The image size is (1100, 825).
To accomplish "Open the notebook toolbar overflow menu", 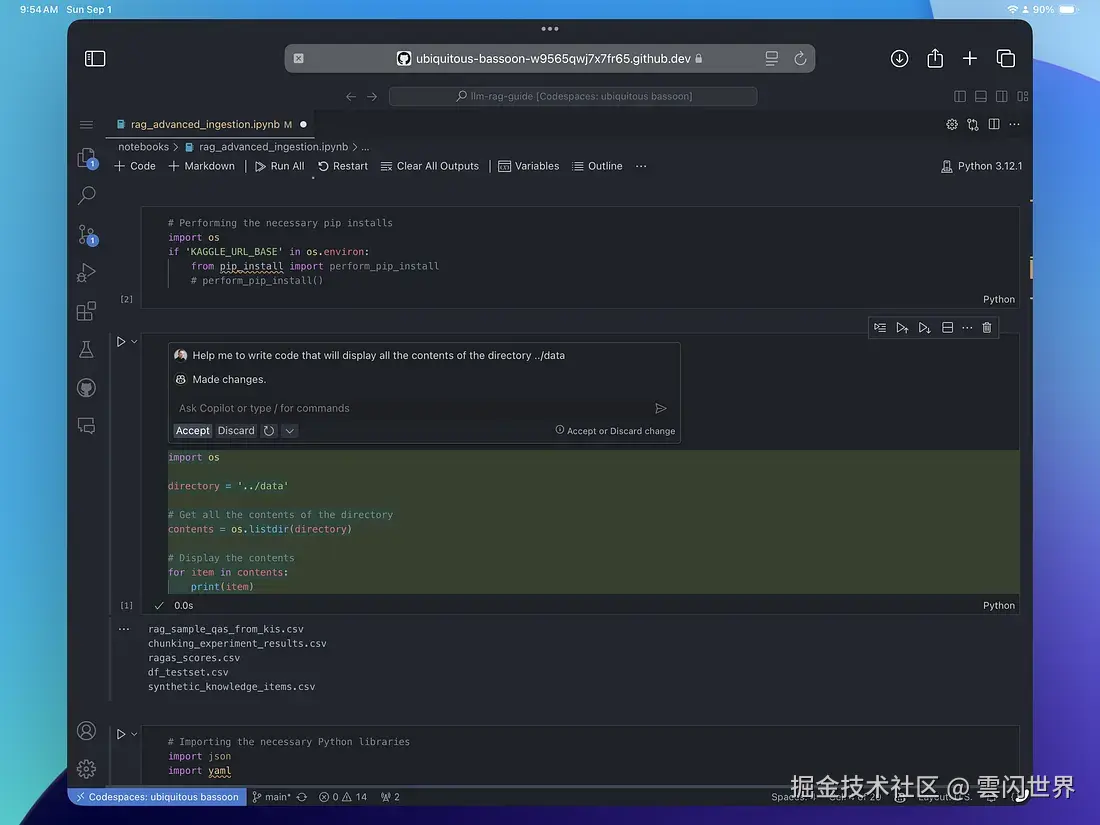I will pos(640,166).
